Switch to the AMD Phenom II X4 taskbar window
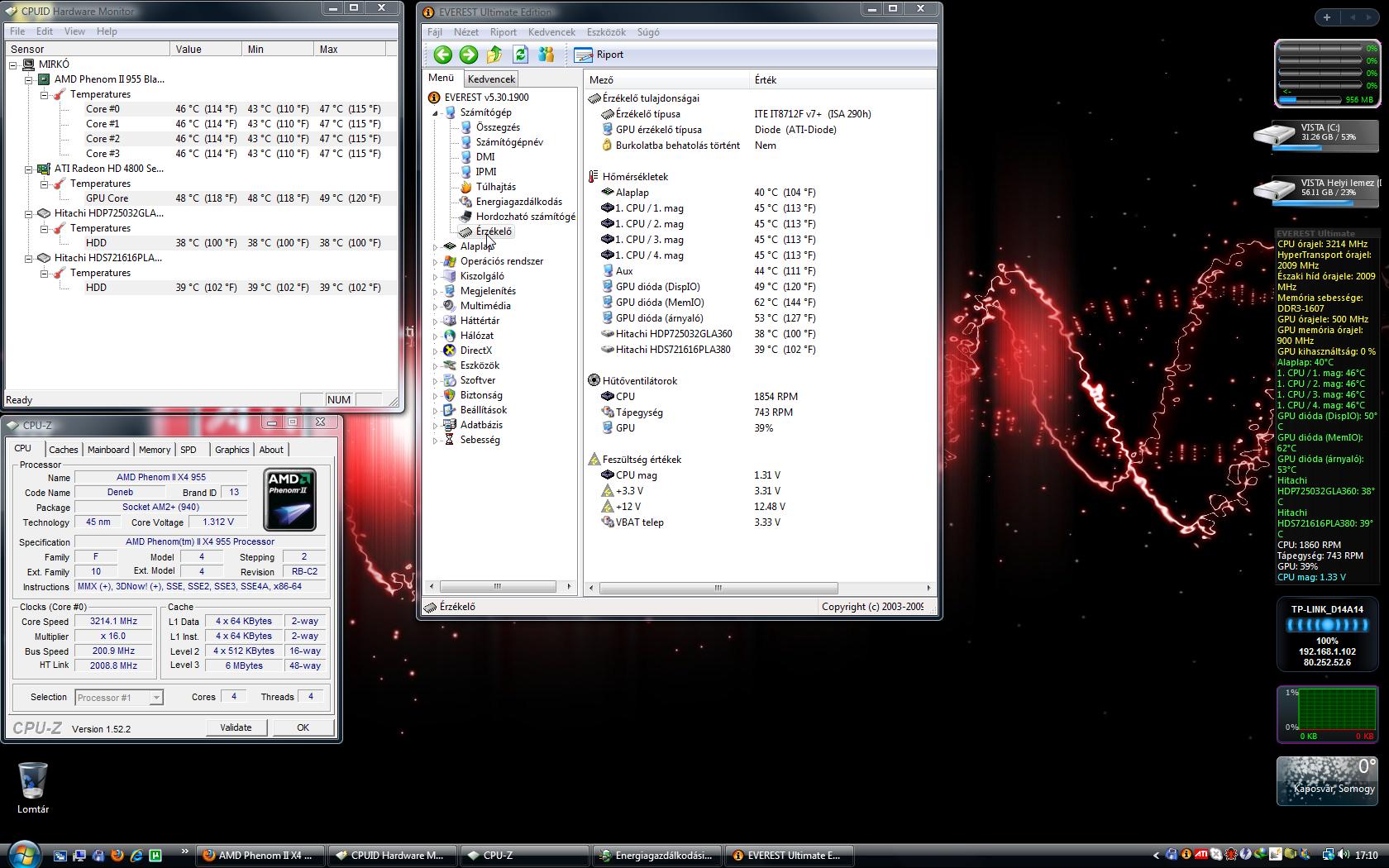This screenshot has width=1389, height=868. 260,856
